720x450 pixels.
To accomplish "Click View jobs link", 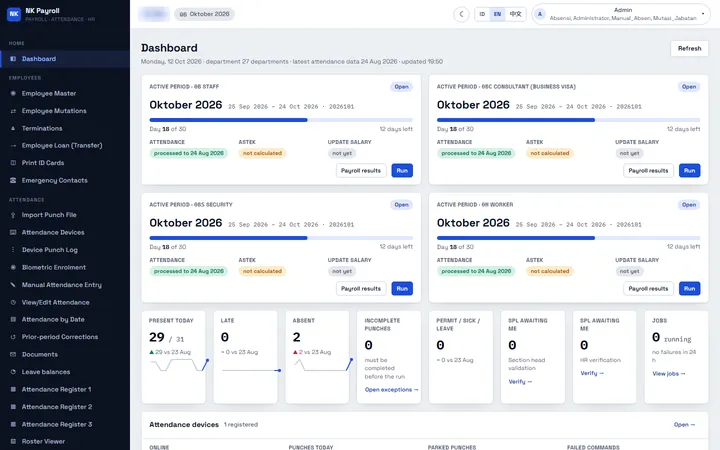I will (669, 374).
